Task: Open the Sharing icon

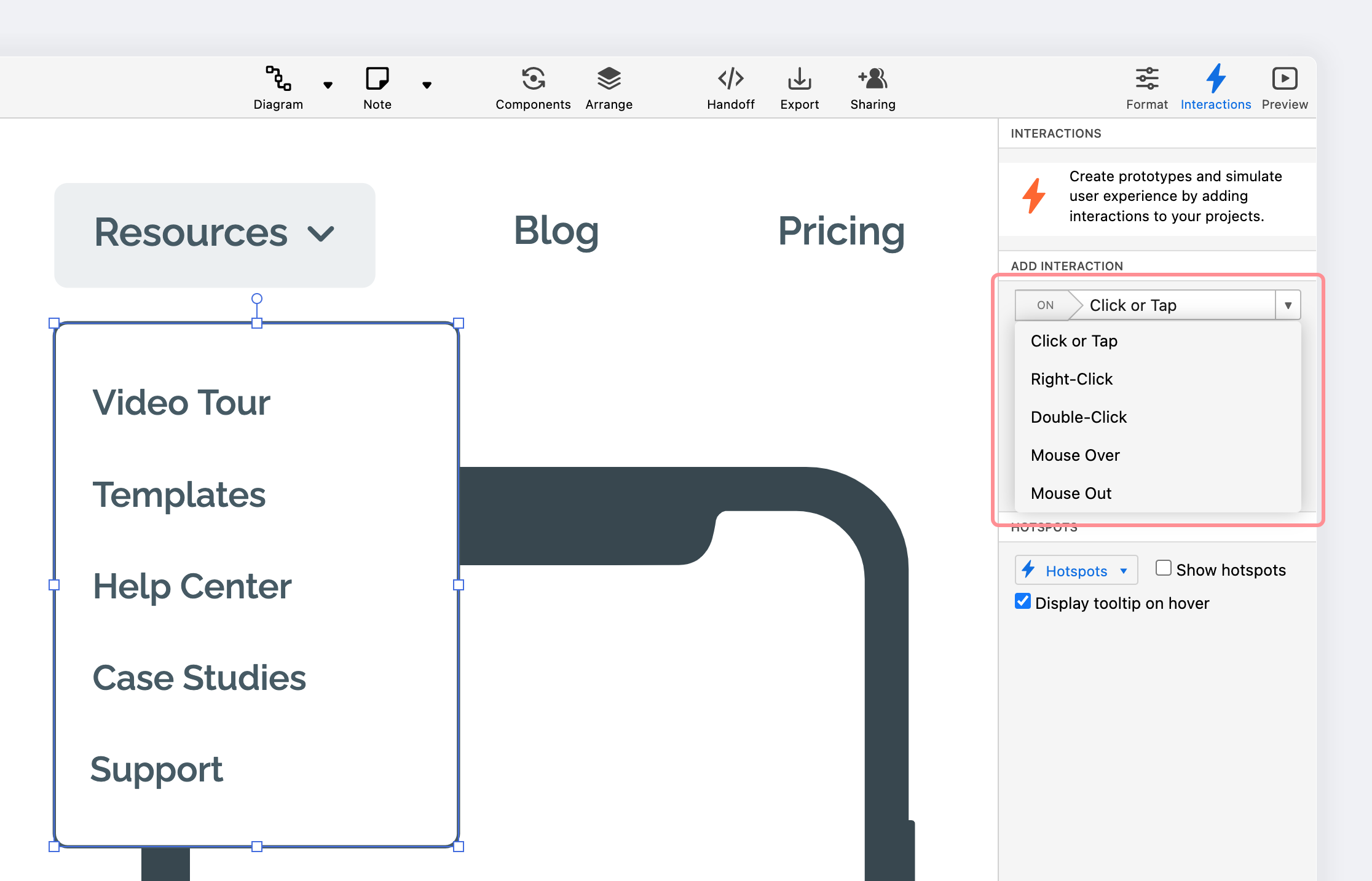Action: [x=872, y=79]
